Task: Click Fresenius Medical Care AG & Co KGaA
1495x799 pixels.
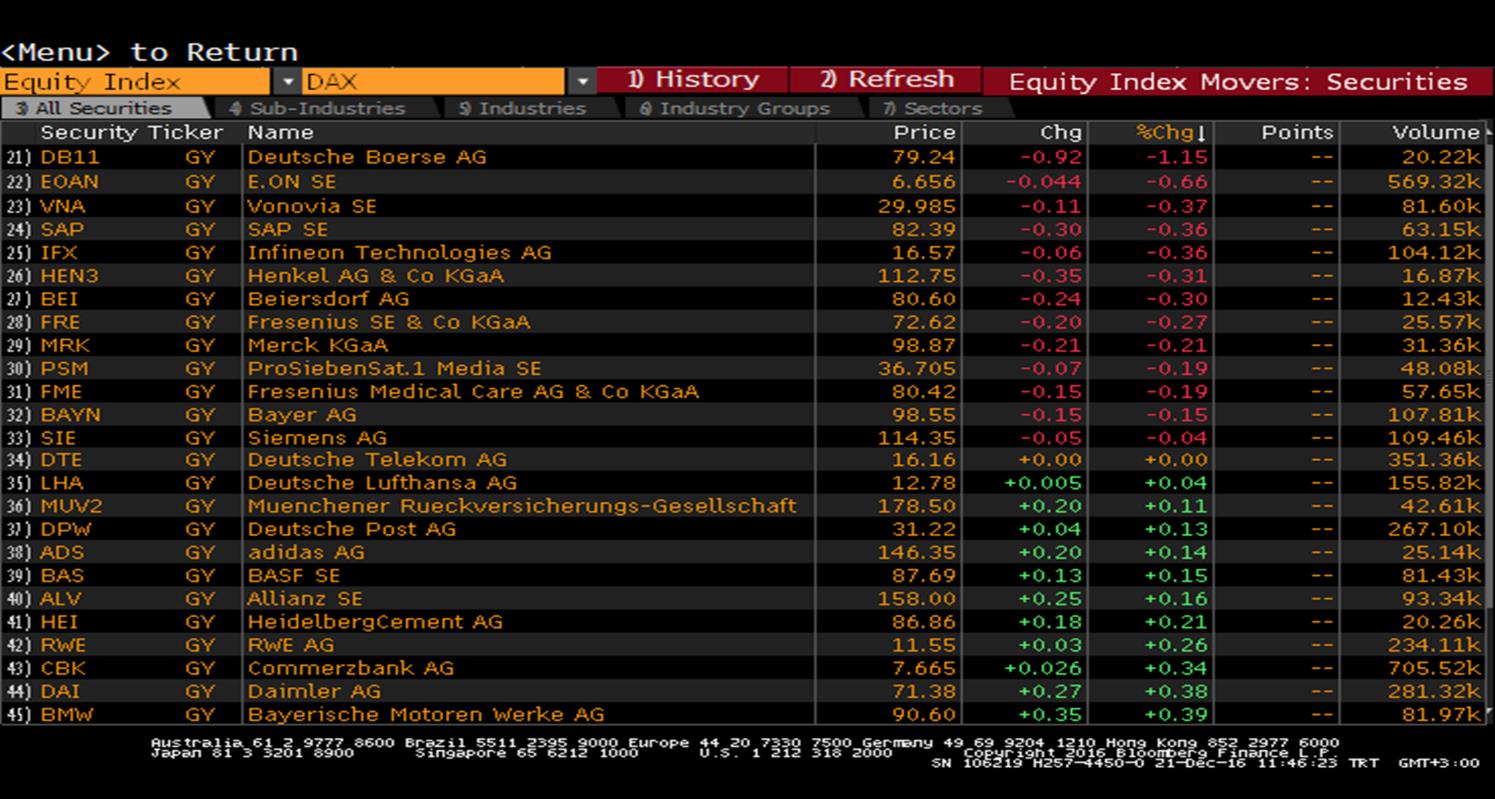Action: [474, 391]
